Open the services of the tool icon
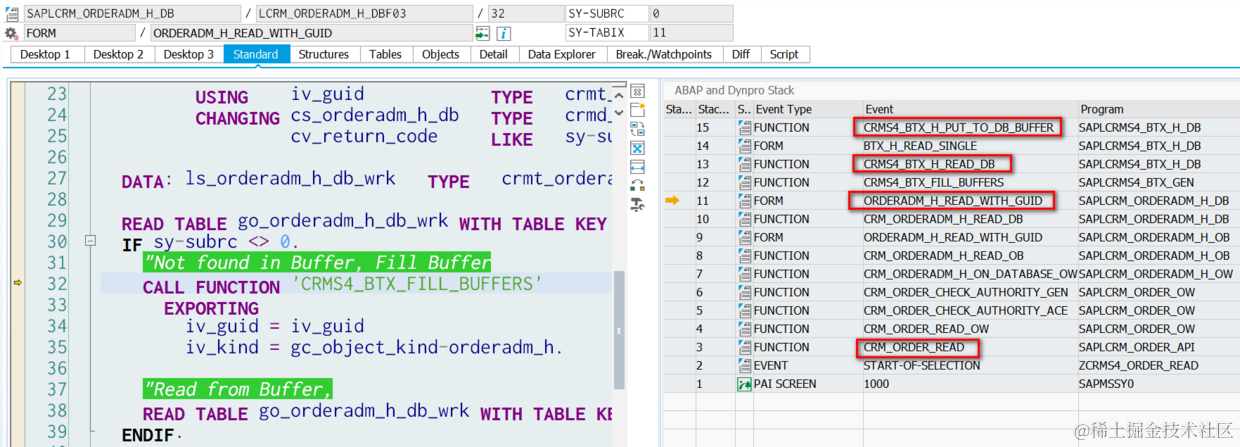 637,204
